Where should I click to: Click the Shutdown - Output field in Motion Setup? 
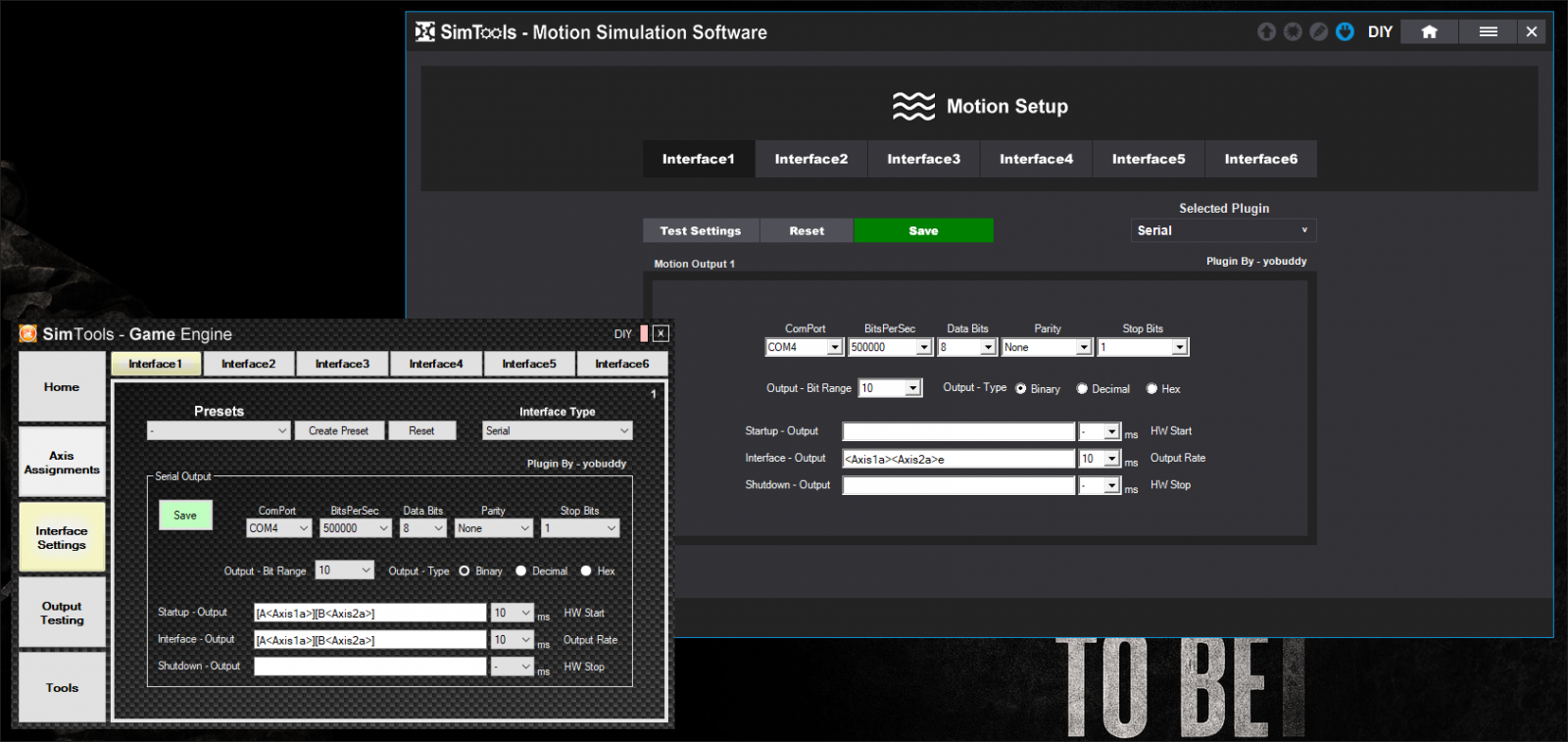[958, 485]
